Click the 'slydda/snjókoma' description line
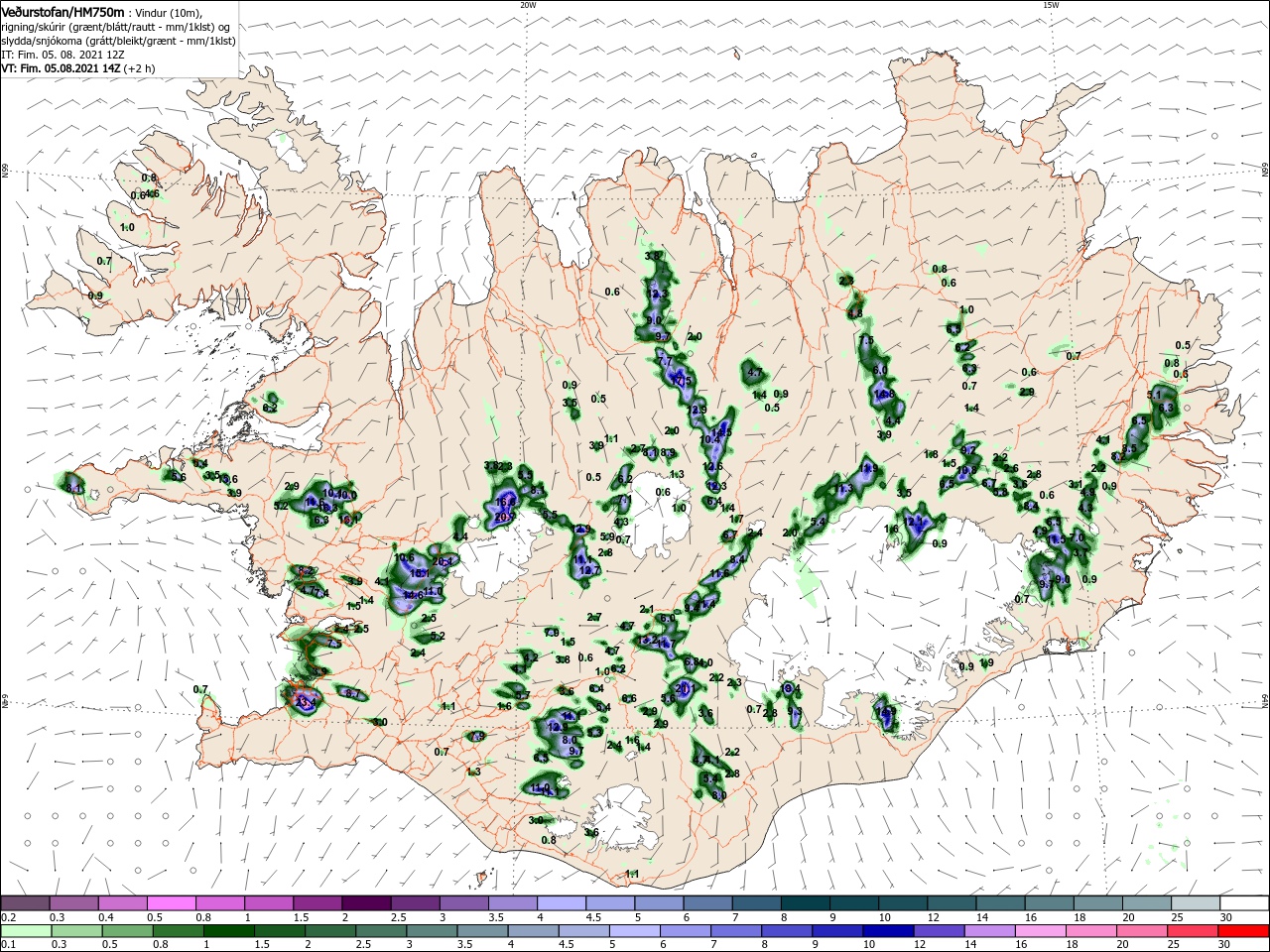 (x=118, y=41)
